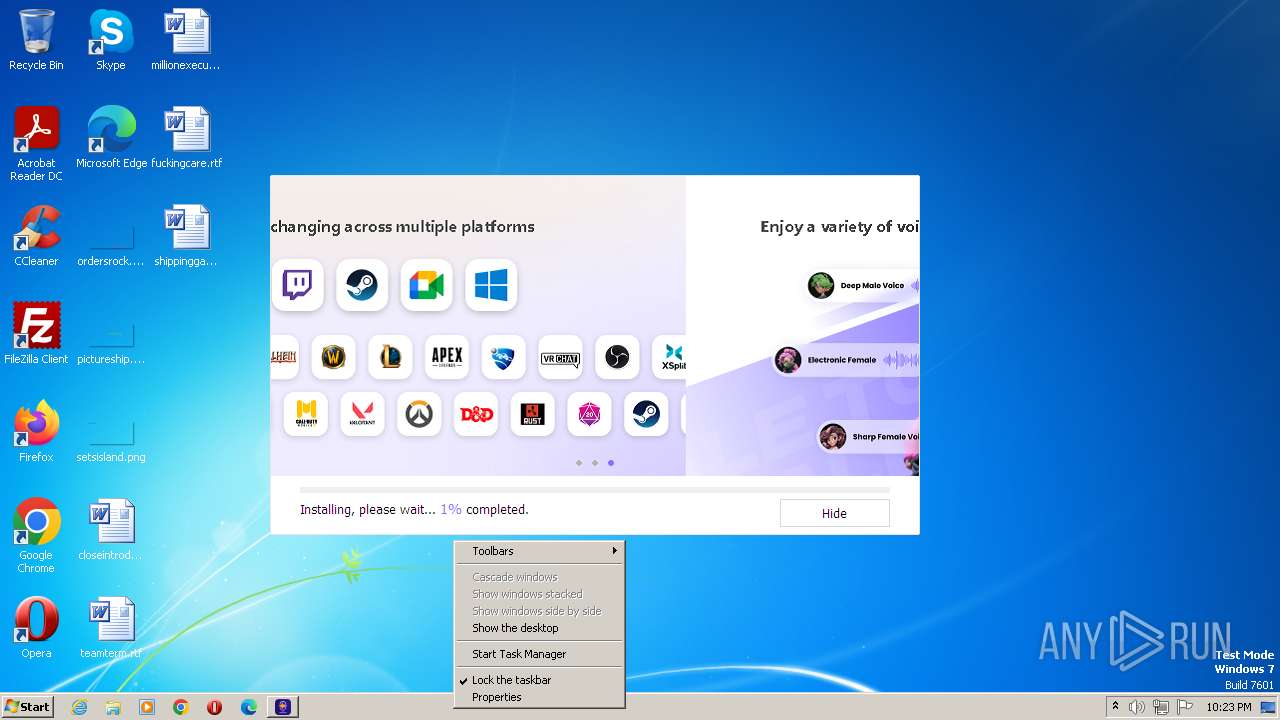Select the Google Chrome desktop shortcut
This screenshot has height=720, width=1280.
click(36, 536)
